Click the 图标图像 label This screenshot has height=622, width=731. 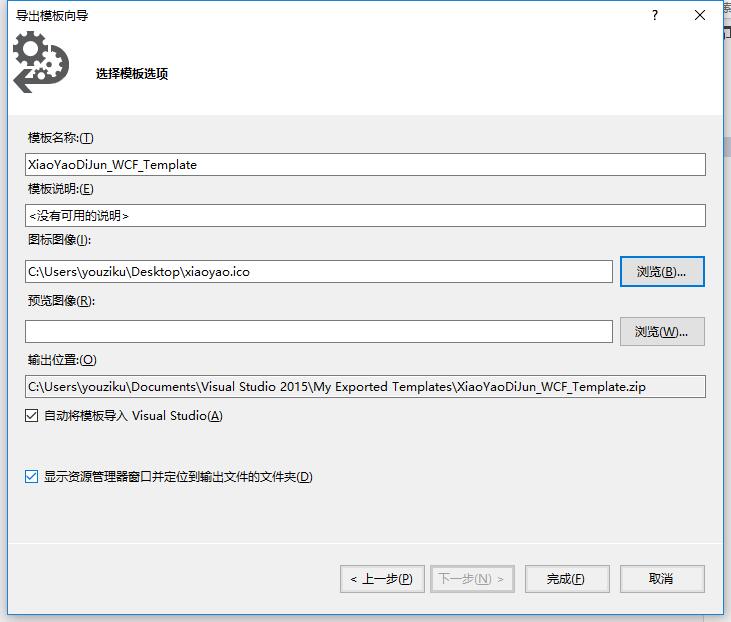pyautogui.click(x=59, y=240)
